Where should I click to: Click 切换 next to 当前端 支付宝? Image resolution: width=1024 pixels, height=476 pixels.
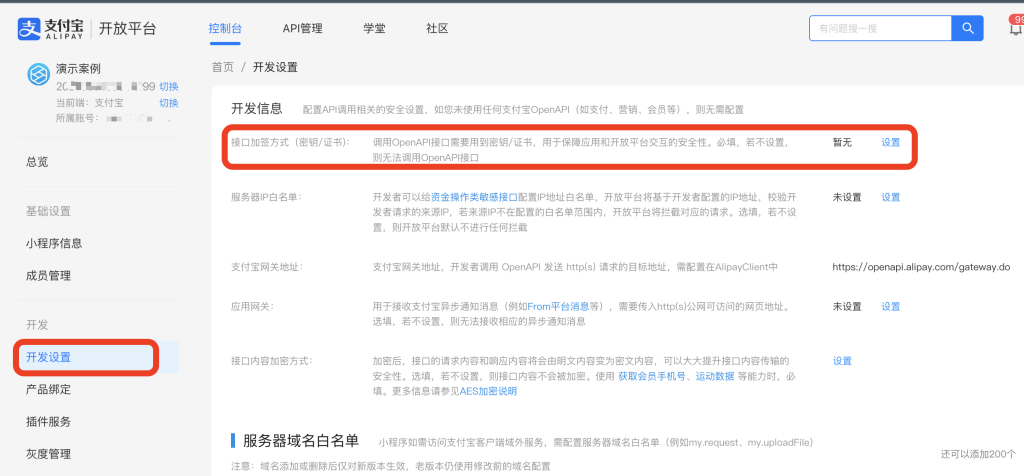coord(169,103)
